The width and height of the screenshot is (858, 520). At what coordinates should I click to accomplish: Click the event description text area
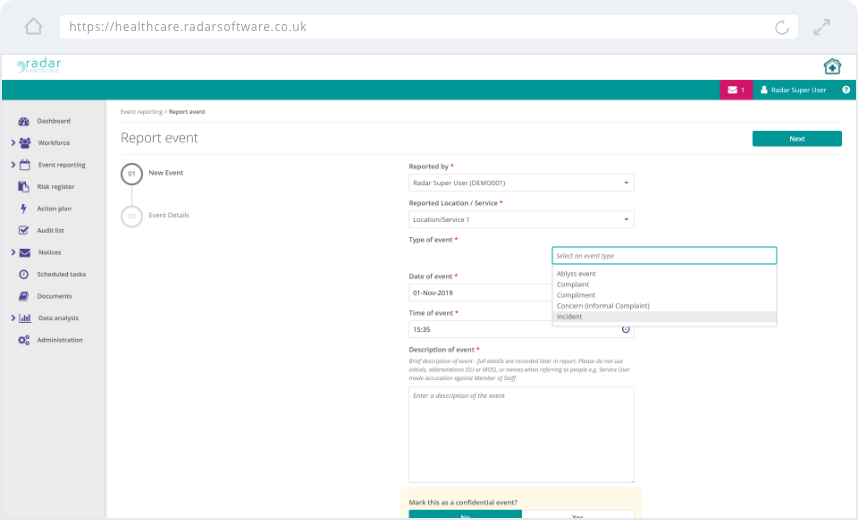[521, 435]
